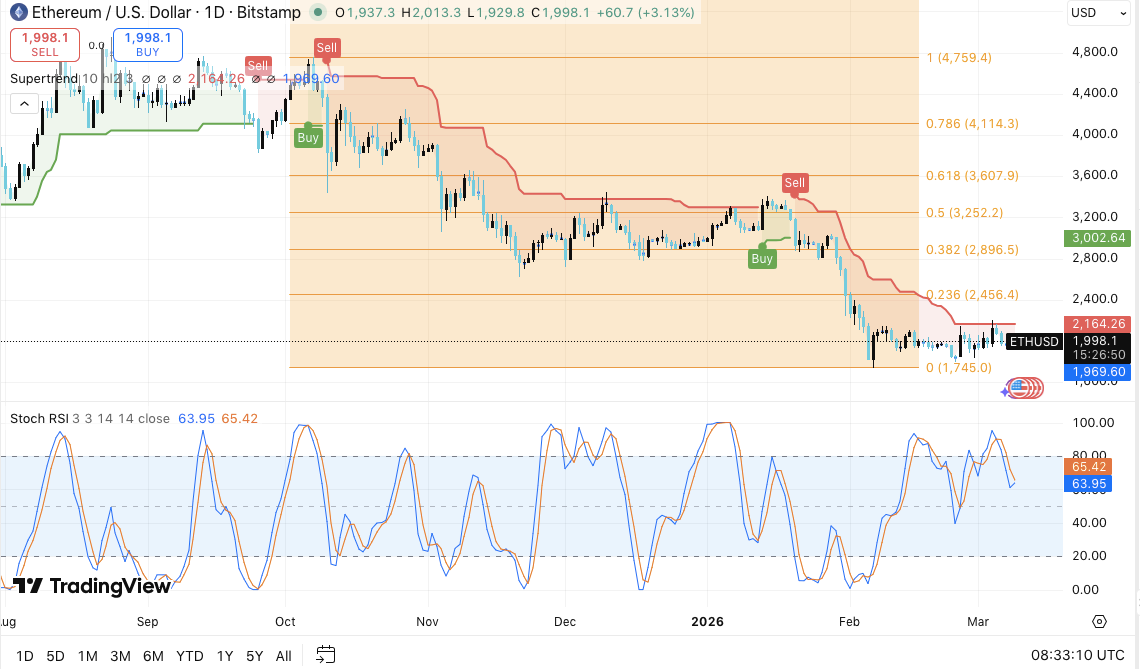Select the YTD time range
This screenshot has height=669, width=1140.
[x=189, y=656]
